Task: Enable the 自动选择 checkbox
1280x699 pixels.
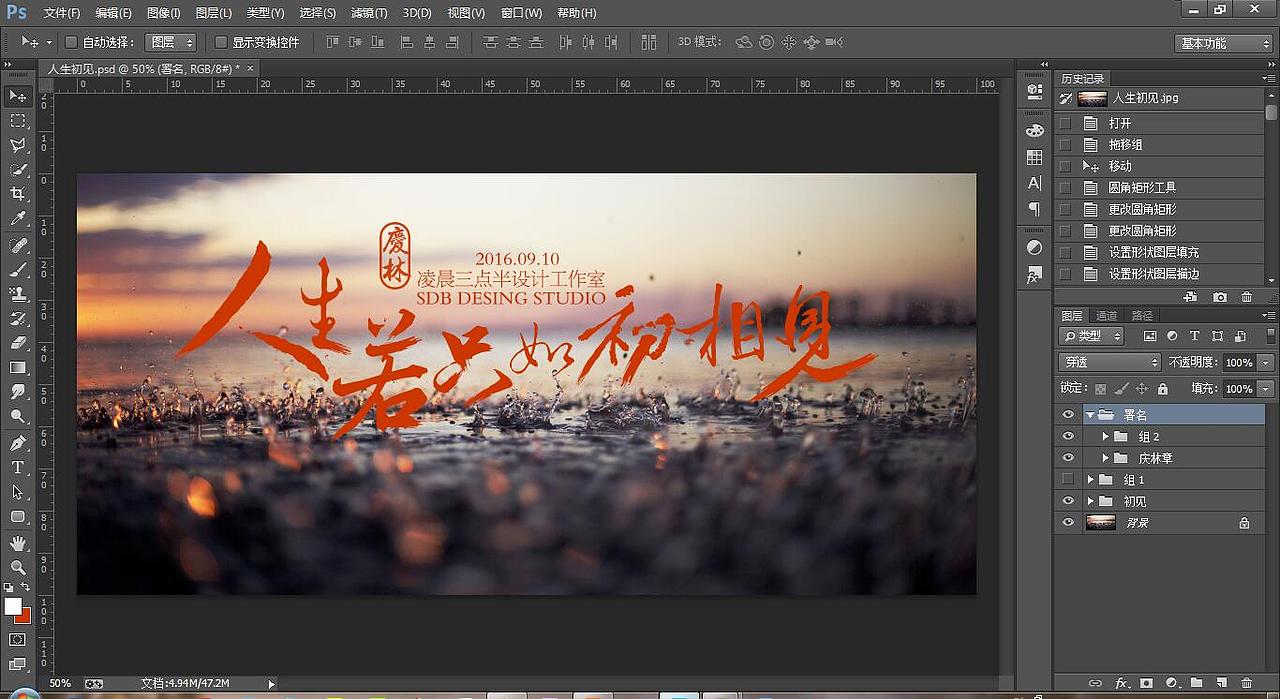Action: [72, 43]
